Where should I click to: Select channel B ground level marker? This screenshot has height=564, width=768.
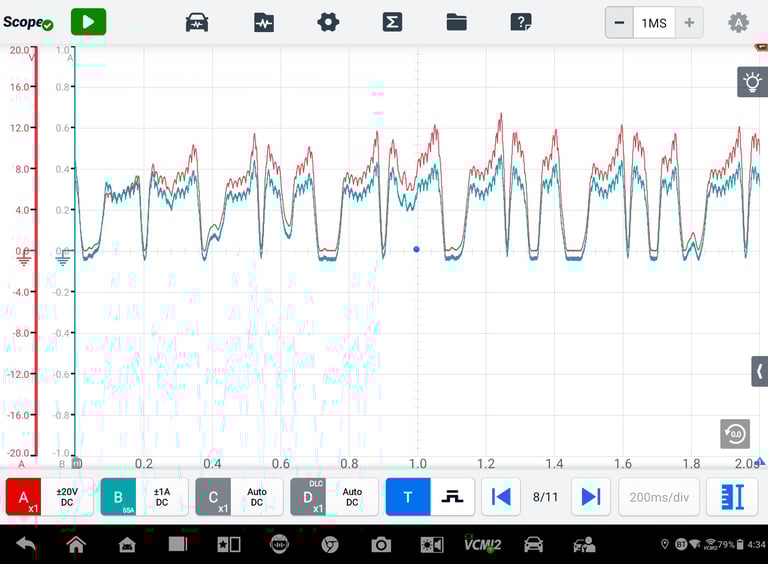[63, 257]
